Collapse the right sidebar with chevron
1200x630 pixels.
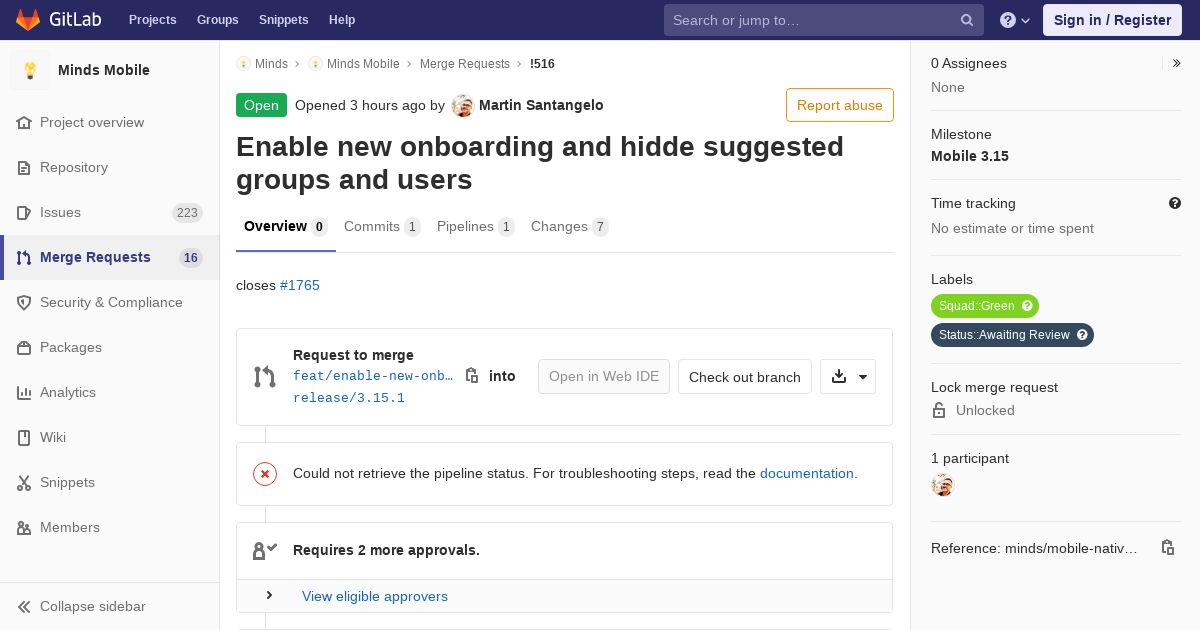[x=1177, y=63]
